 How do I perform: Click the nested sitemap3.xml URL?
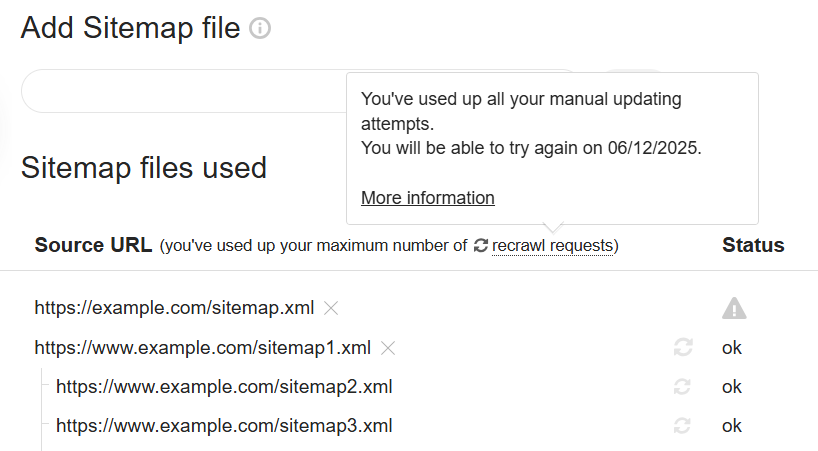[224, 426]
